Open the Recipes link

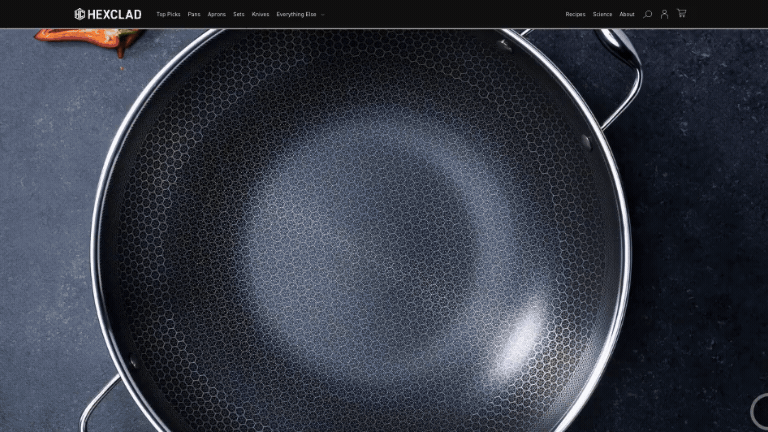[576, 14]
